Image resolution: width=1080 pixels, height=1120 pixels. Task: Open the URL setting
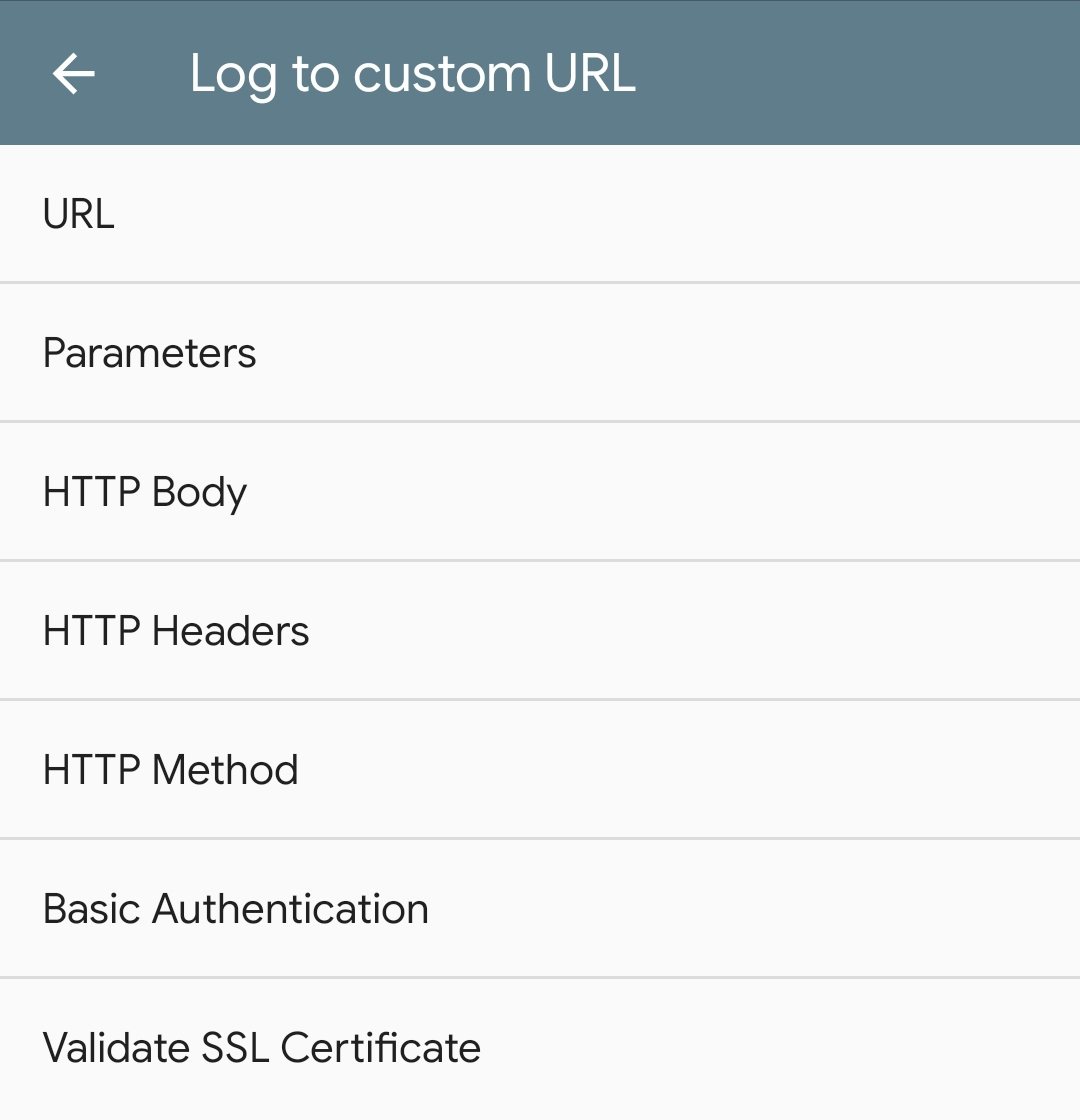coord(79,214)
